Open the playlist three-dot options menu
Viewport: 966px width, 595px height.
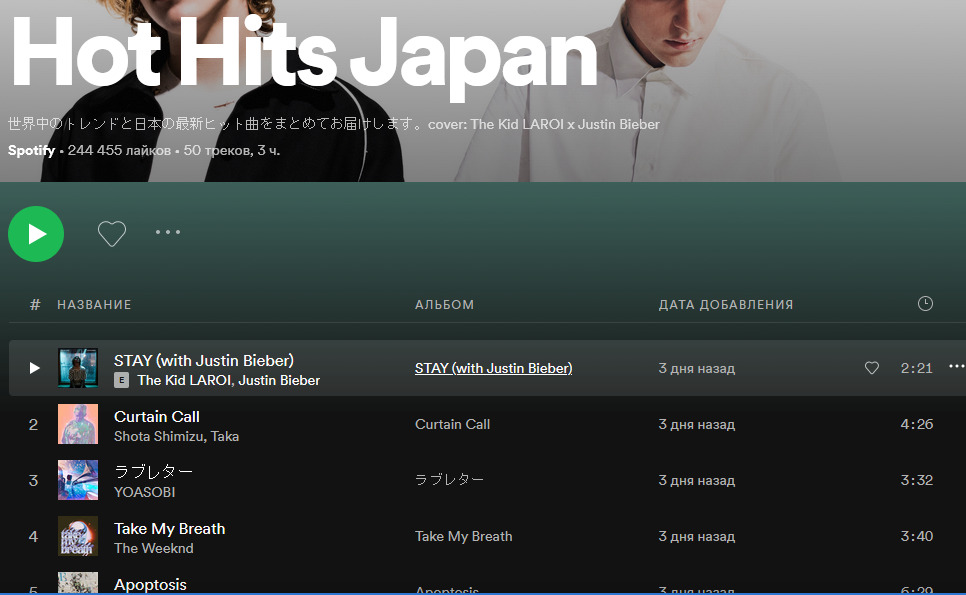coord(168,233)
